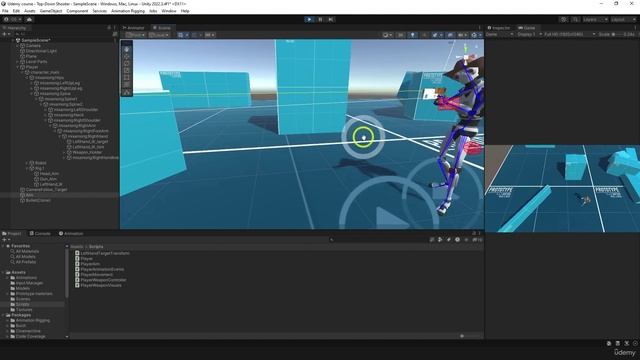Open the undo history icon in top bar
Viewport: 640px width, 360px height.
(564, 19)
